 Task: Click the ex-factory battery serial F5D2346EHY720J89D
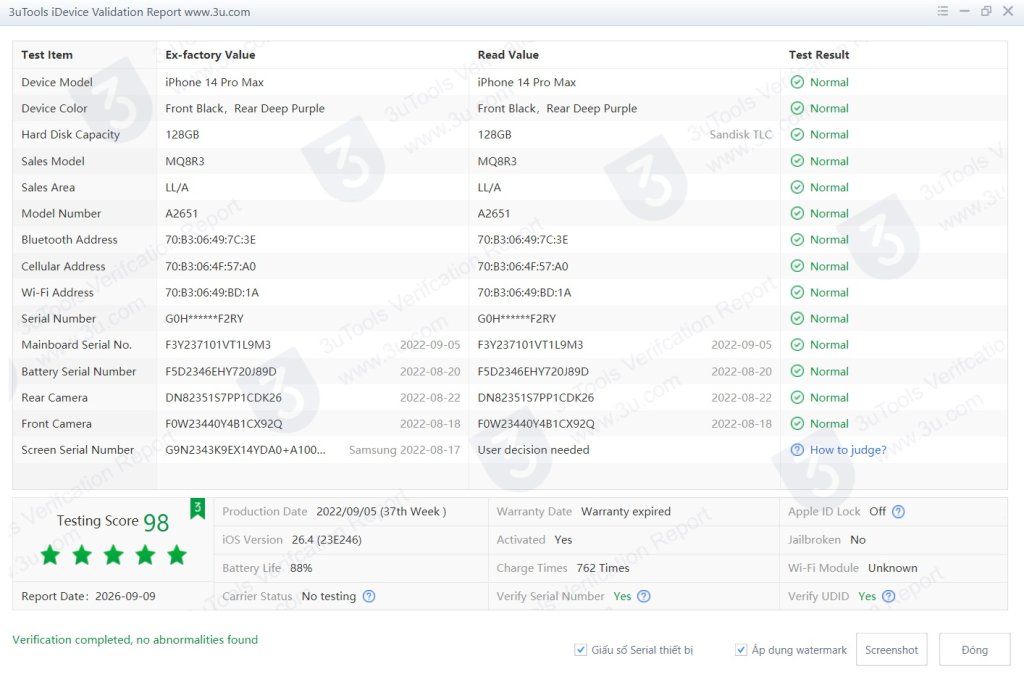221,371
